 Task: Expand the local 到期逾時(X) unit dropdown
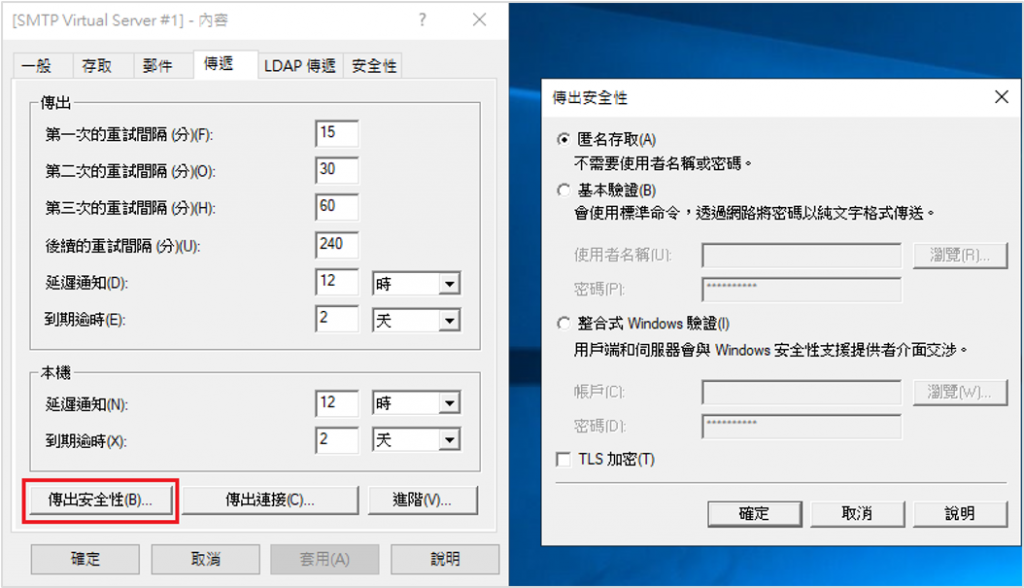(x=449, y=440)
